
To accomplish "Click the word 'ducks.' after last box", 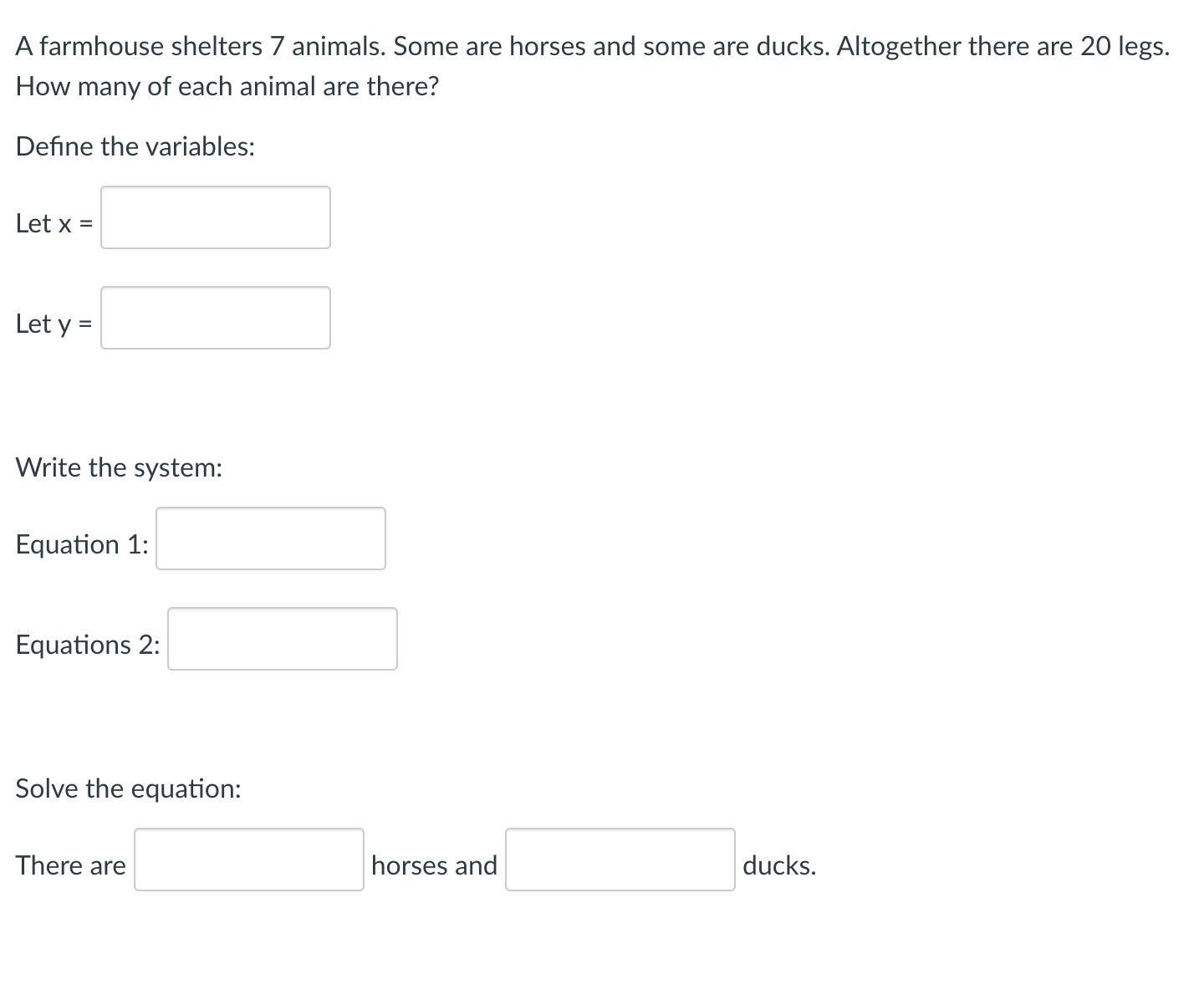I will [x=779, y=865].
